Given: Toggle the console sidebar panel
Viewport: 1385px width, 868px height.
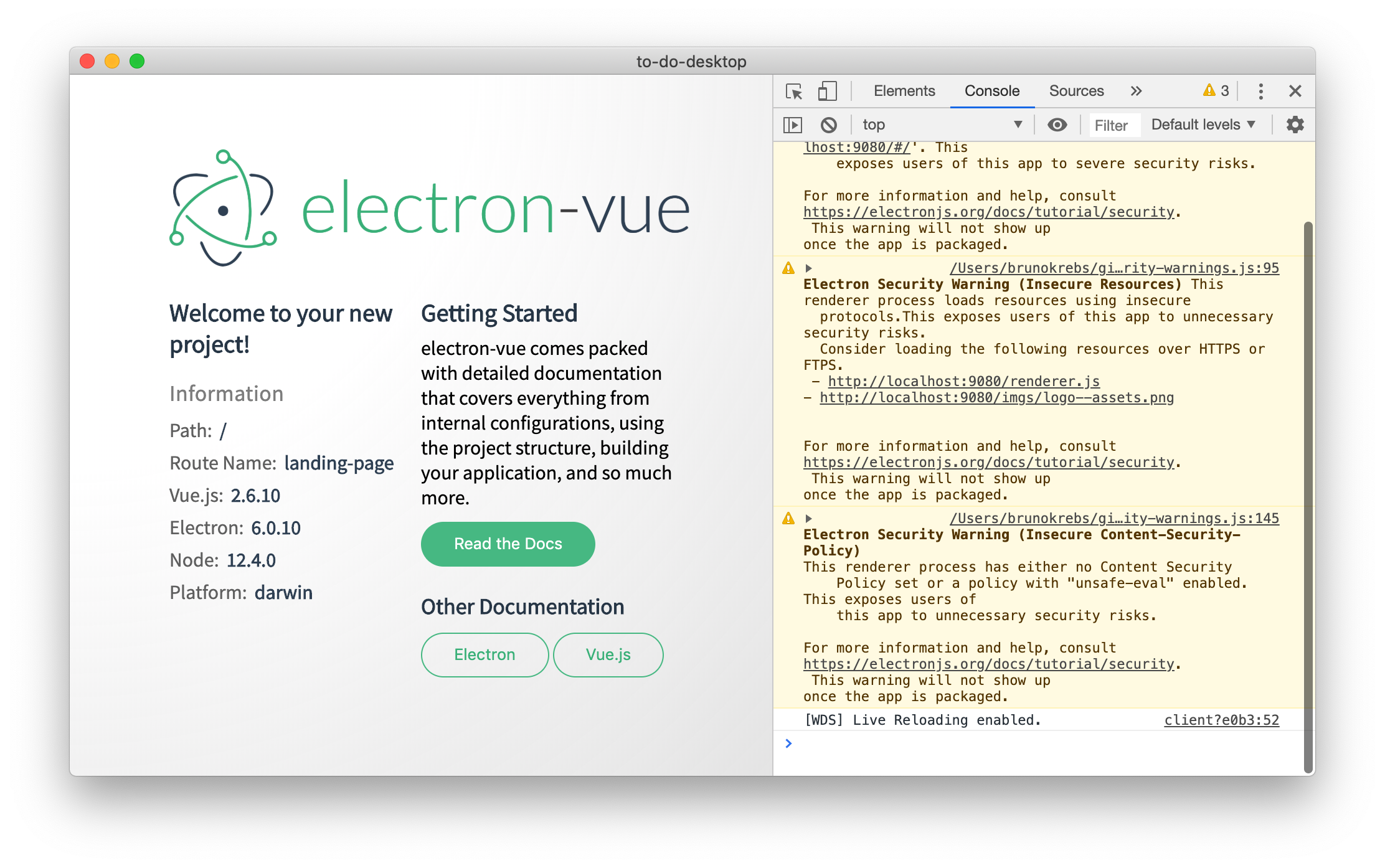Looking at the screenshot, I should point(792,125).
